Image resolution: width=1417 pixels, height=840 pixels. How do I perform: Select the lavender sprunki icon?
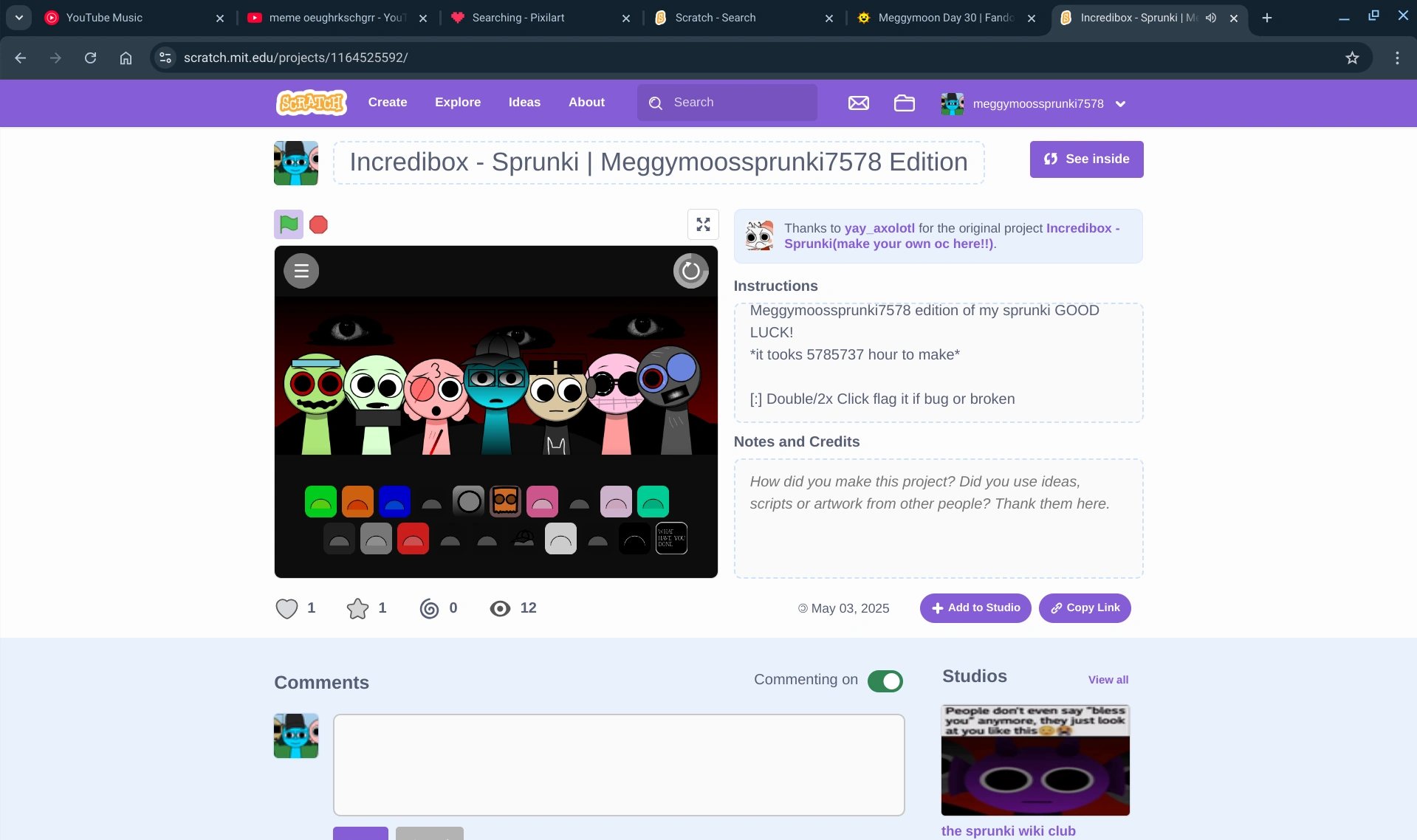616,501
